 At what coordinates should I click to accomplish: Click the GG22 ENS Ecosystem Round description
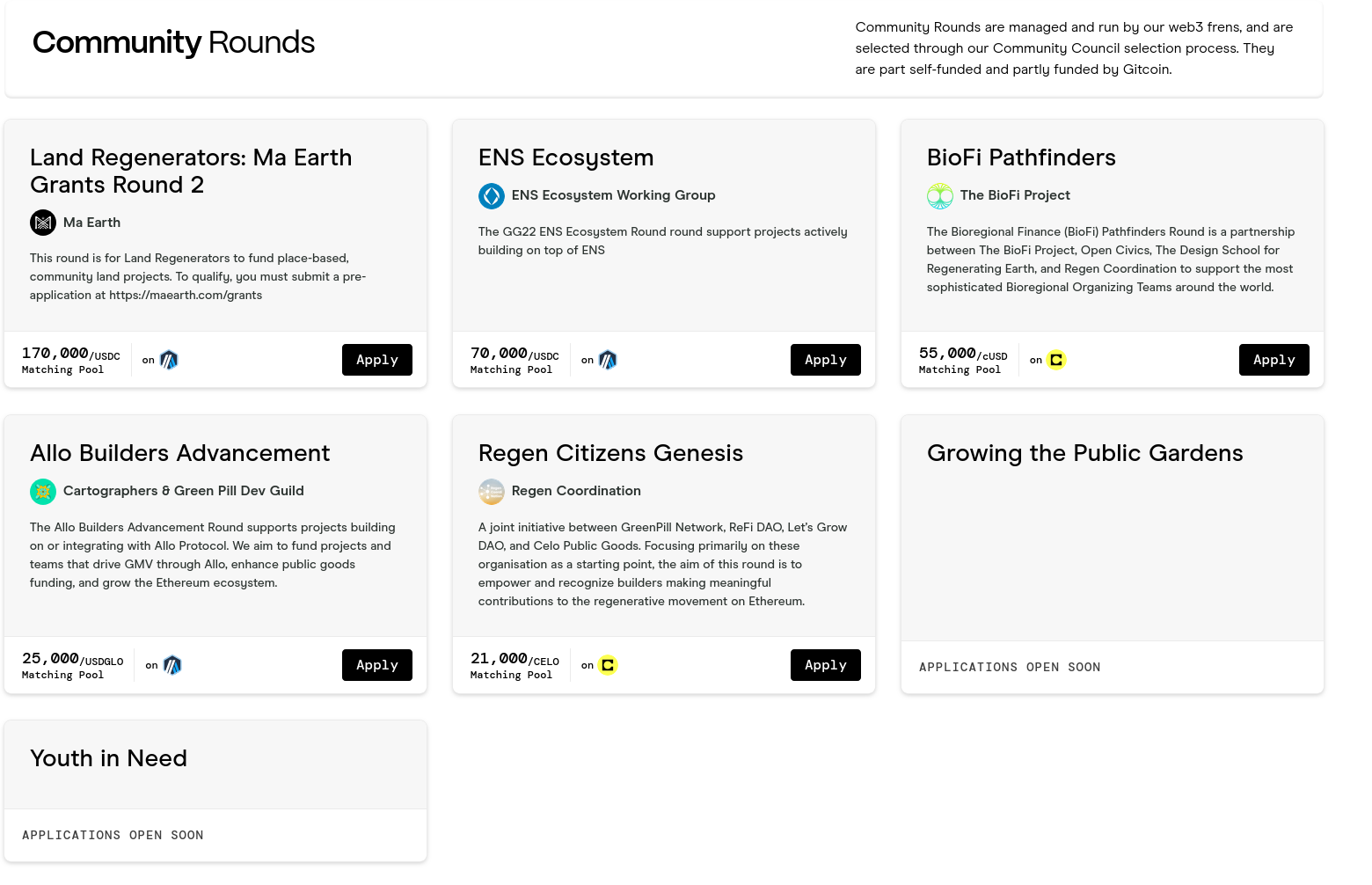coord(663,241)
